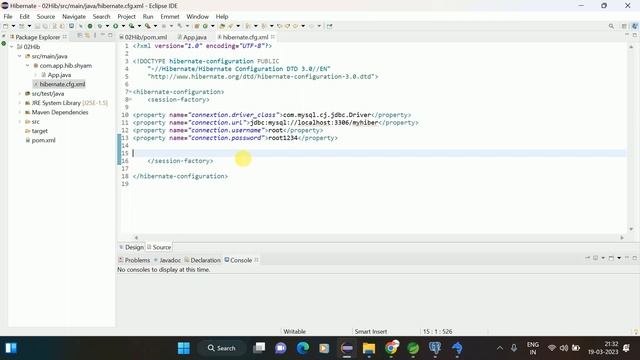Place cursor on the connection.password property line
Screen dimensions: 640x360
pyautogui.click(x=235, y=138)
